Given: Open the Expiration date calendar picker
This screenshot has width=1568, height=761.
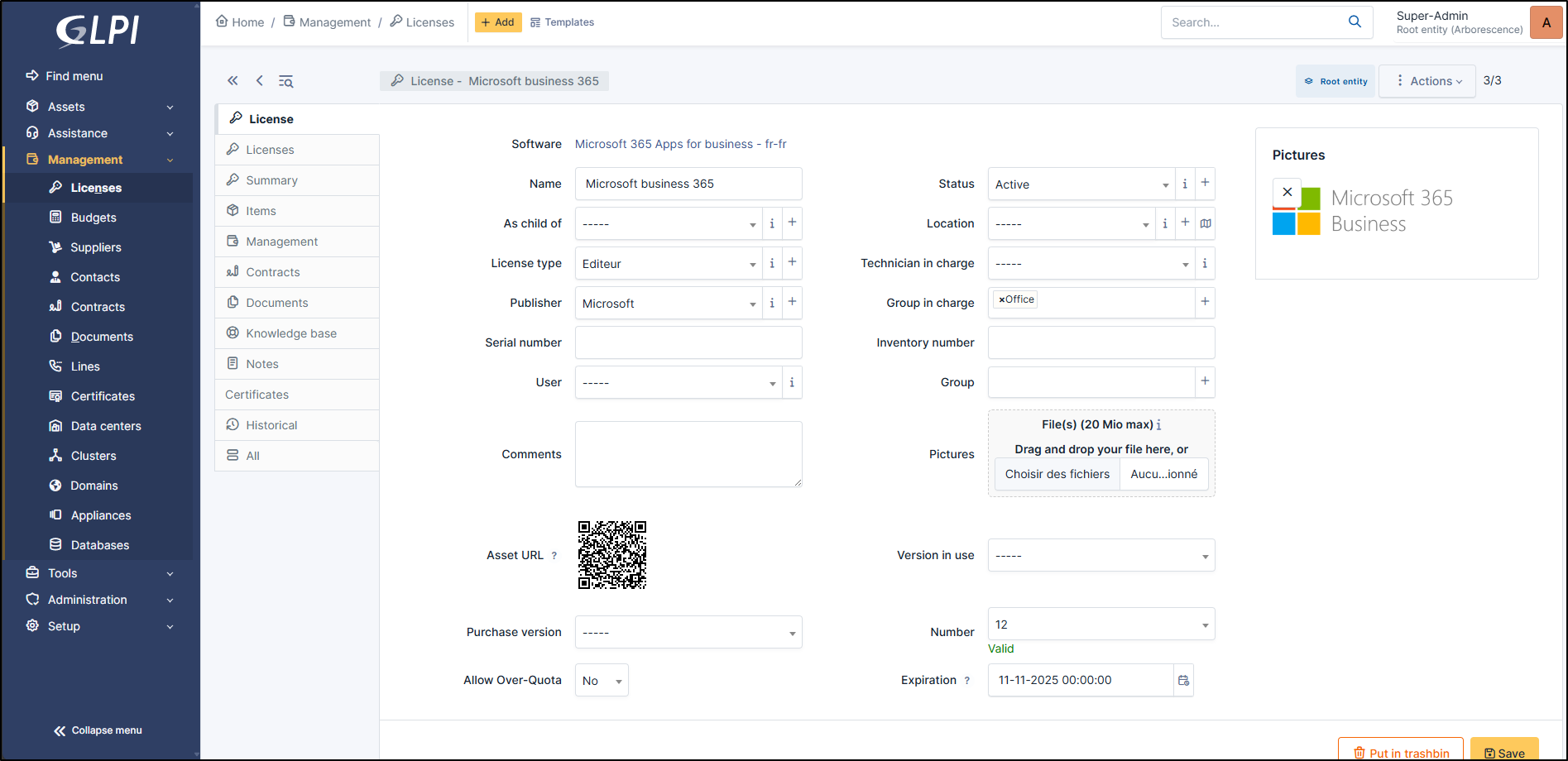Looking at the screenshot, I should (1183, 680).
